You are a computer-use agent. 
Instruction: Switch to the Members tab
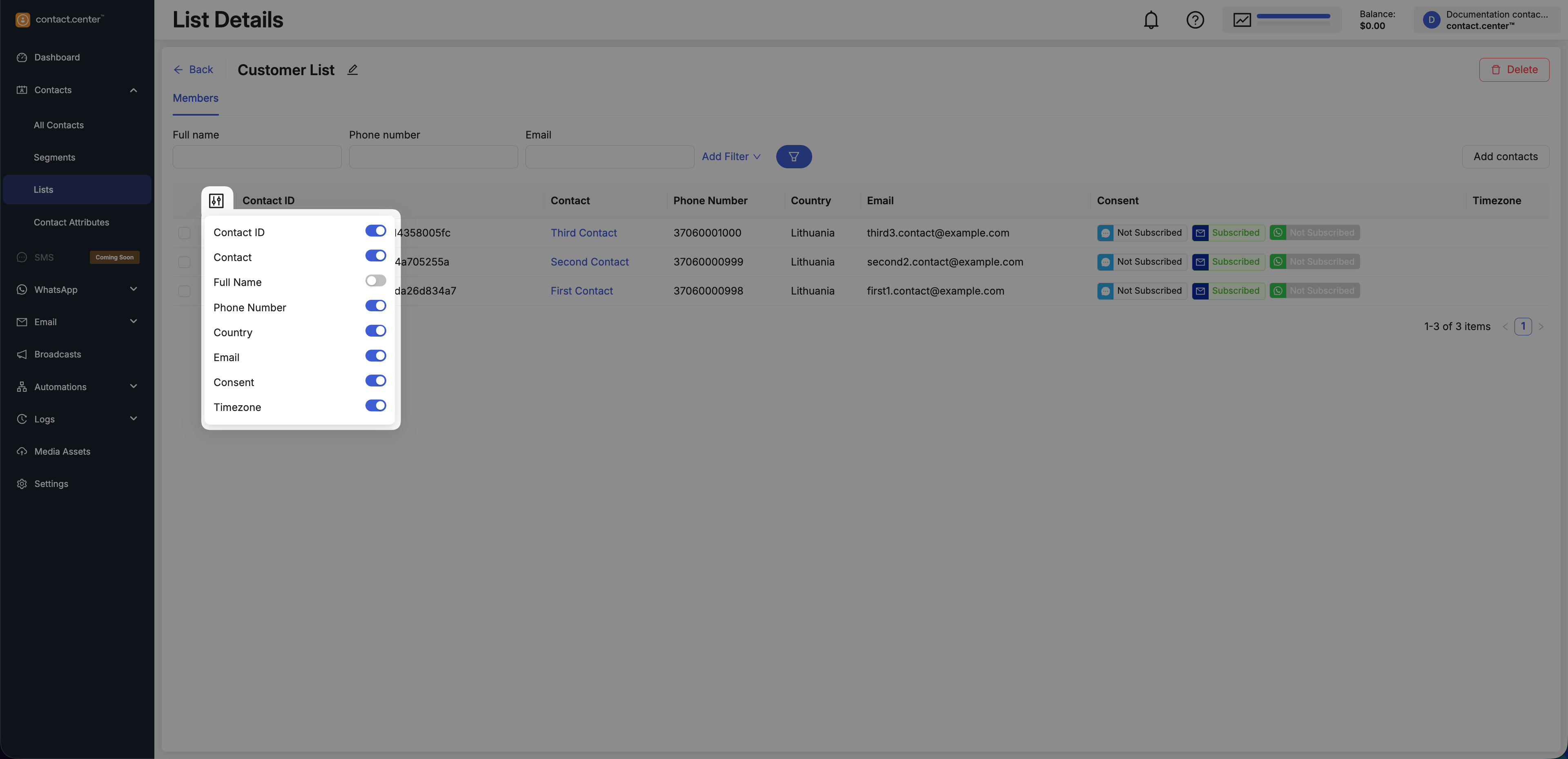click(196, 98)
